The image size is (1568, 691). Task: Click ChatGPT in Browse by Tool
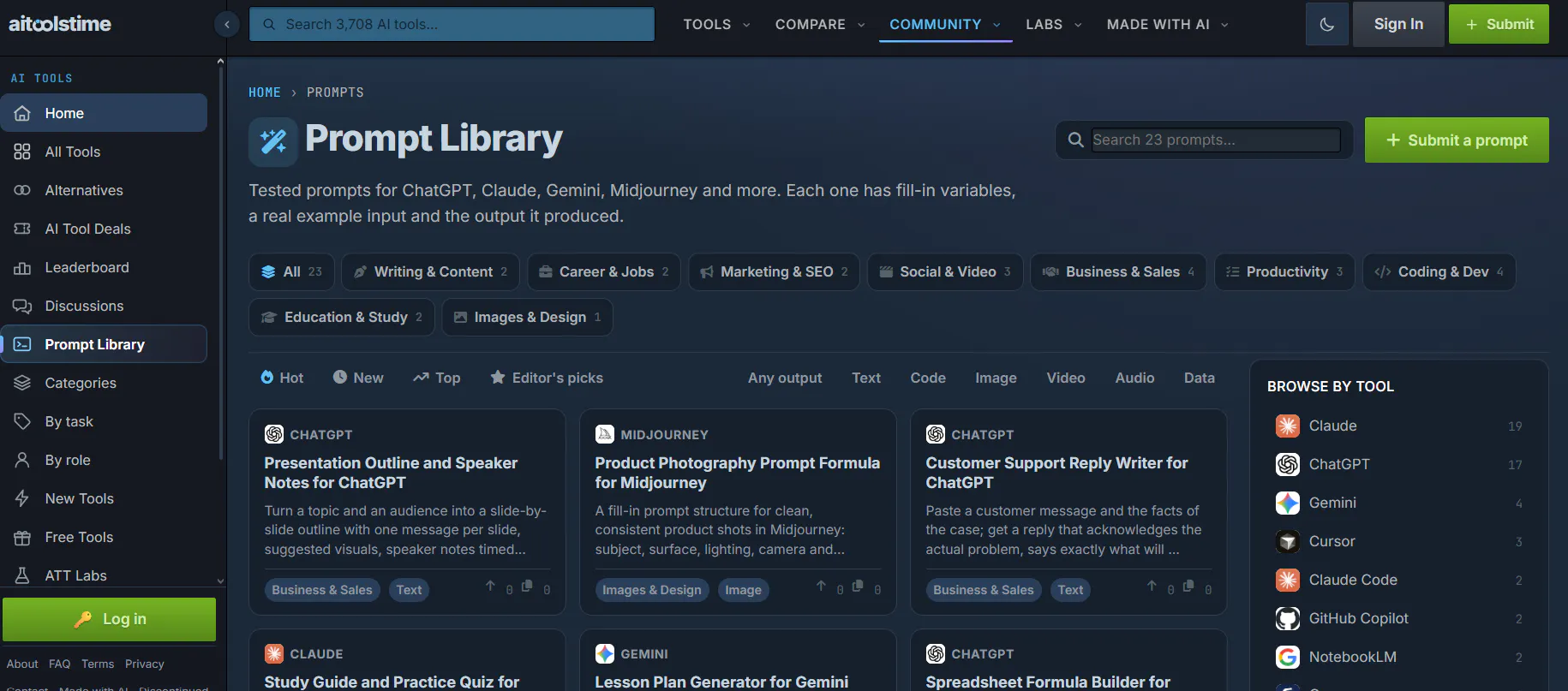pyautogui.click(x=1399, y=464)
